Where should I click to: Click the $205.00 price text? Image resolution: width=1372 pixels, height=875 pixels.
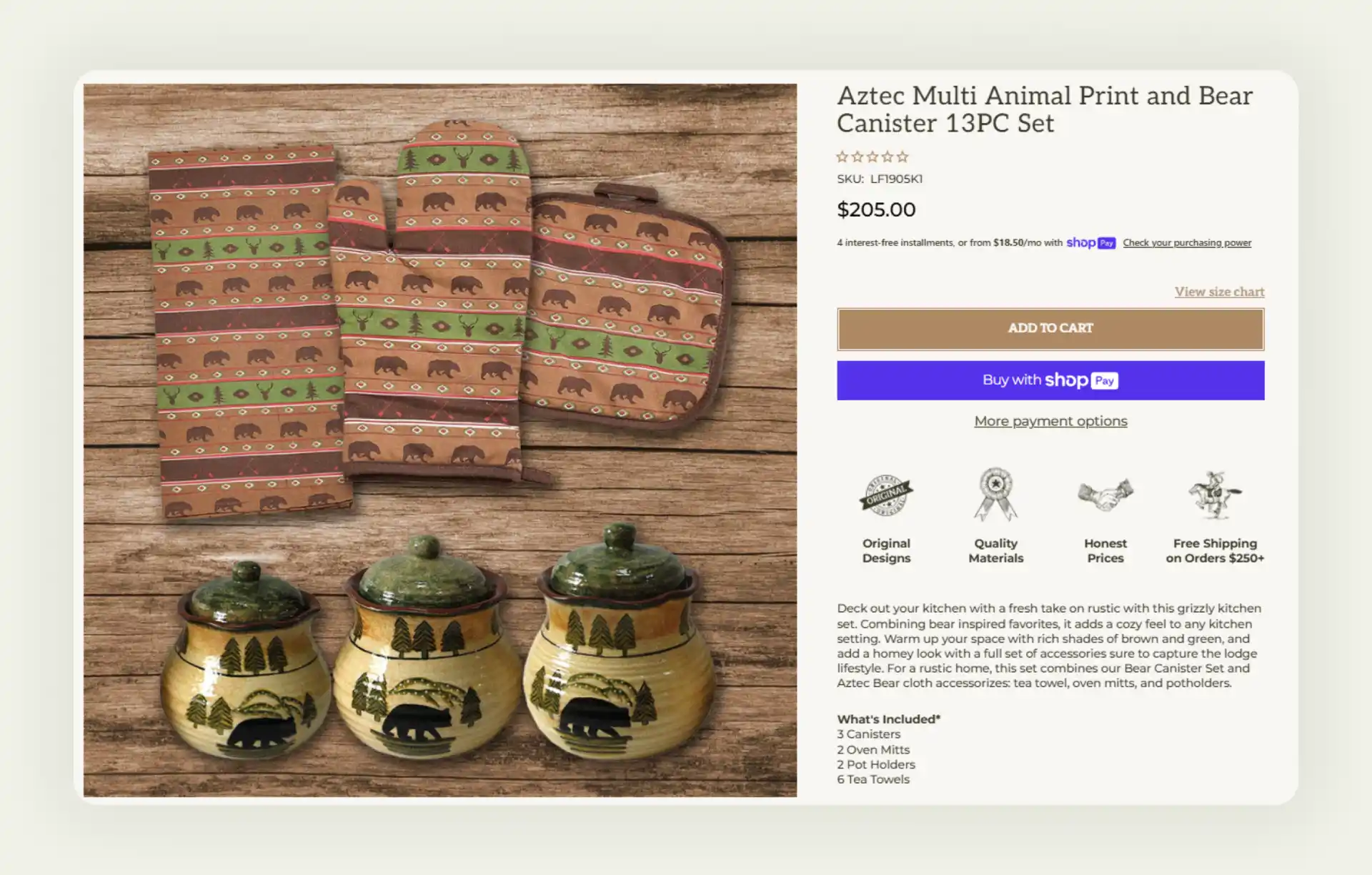tap(876, 209)
